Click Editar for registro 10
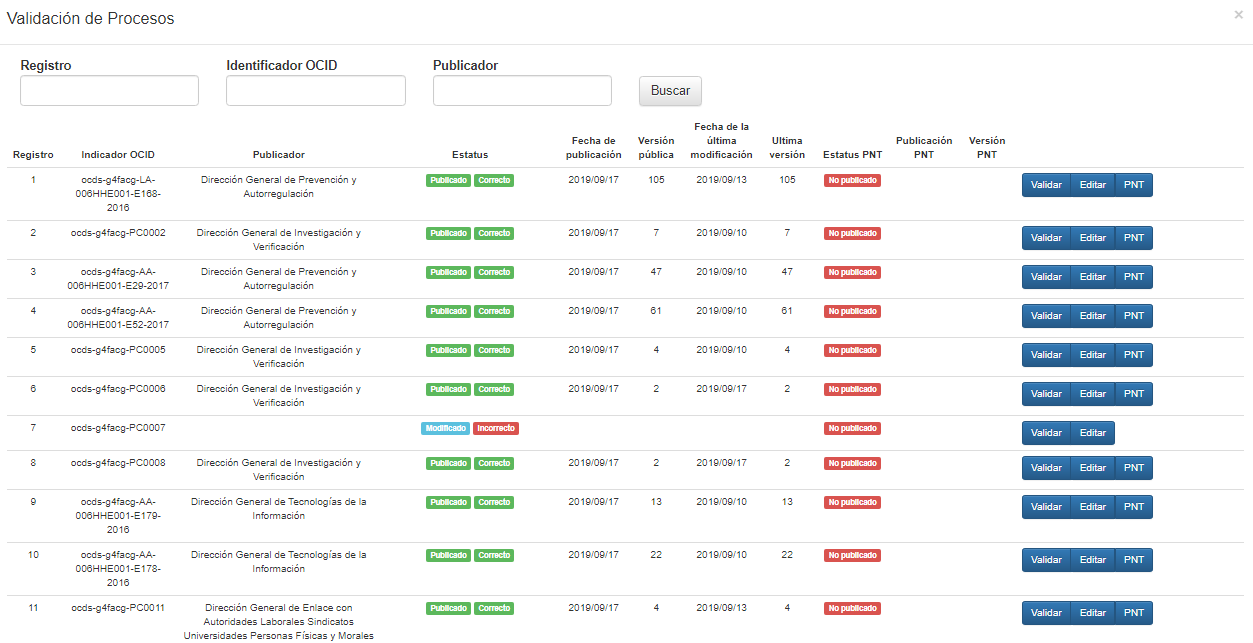This screenshot has height=643, width=1253. pyautogui.click(x=1093, y=560)
